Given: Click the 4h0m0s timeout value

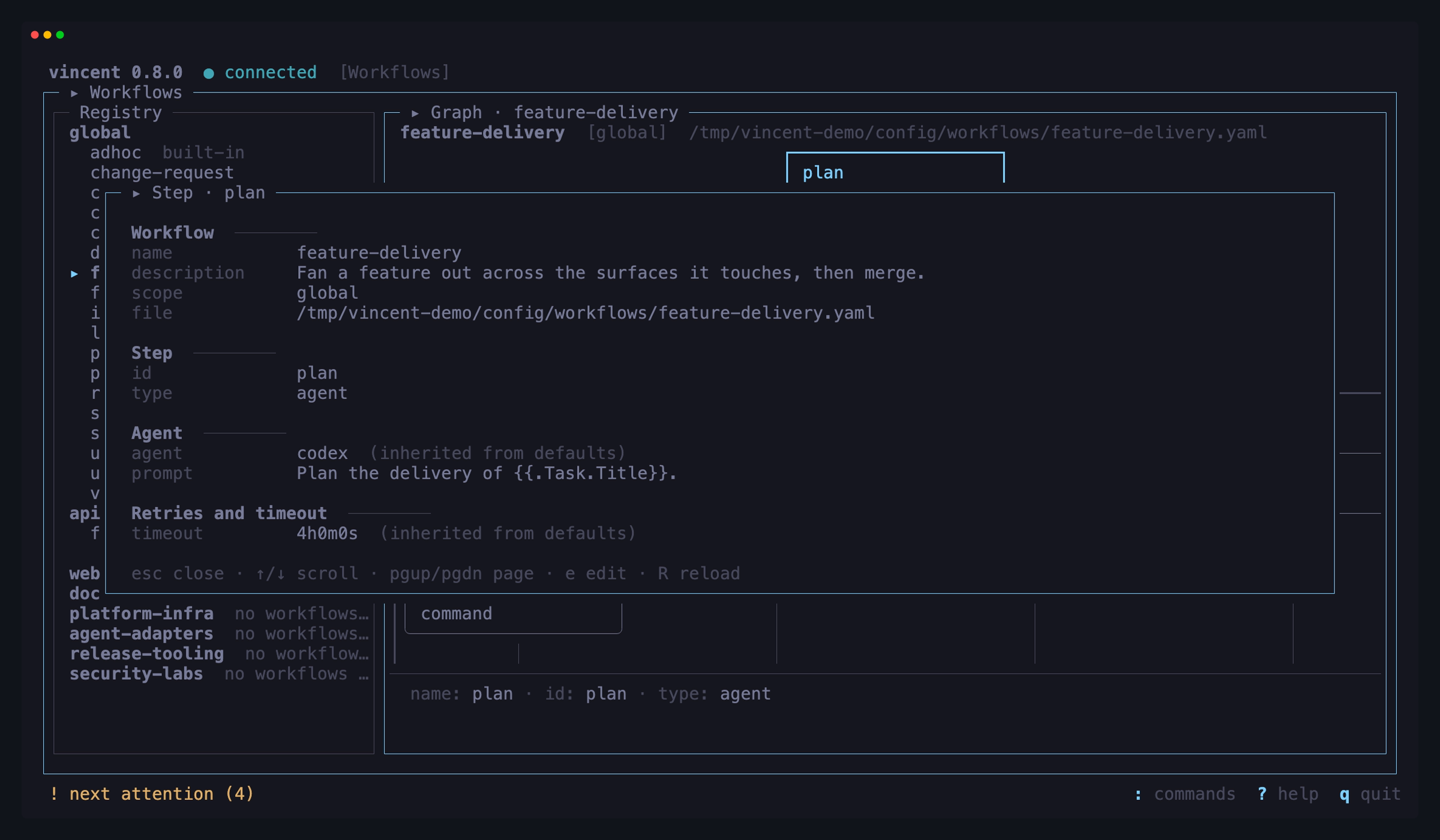Looking at the screenshot, I should pyautogui.click(x=327, y=533).
